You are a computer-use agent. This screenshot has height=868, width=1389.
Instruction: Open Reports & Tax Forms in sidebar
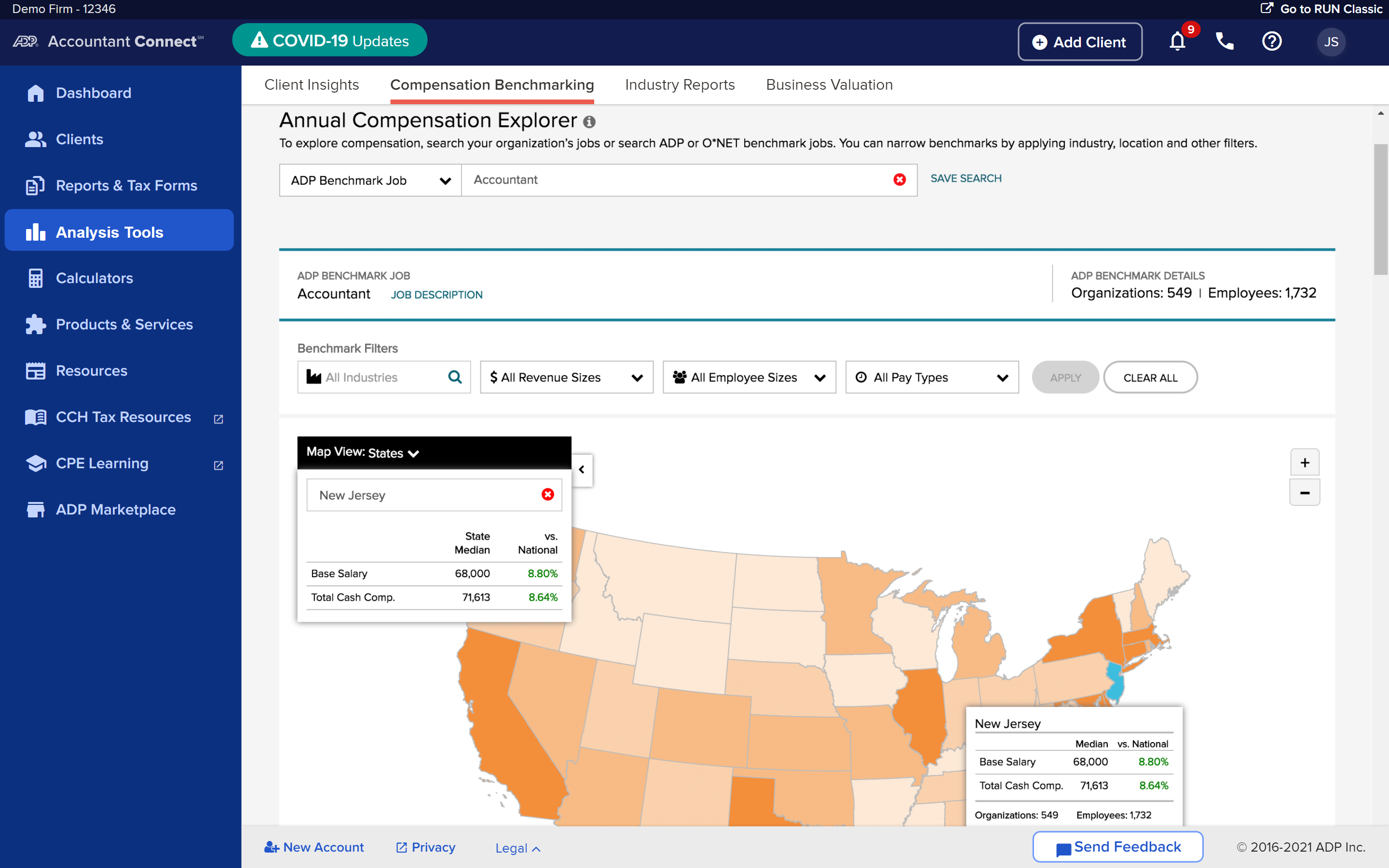(126, 186)
